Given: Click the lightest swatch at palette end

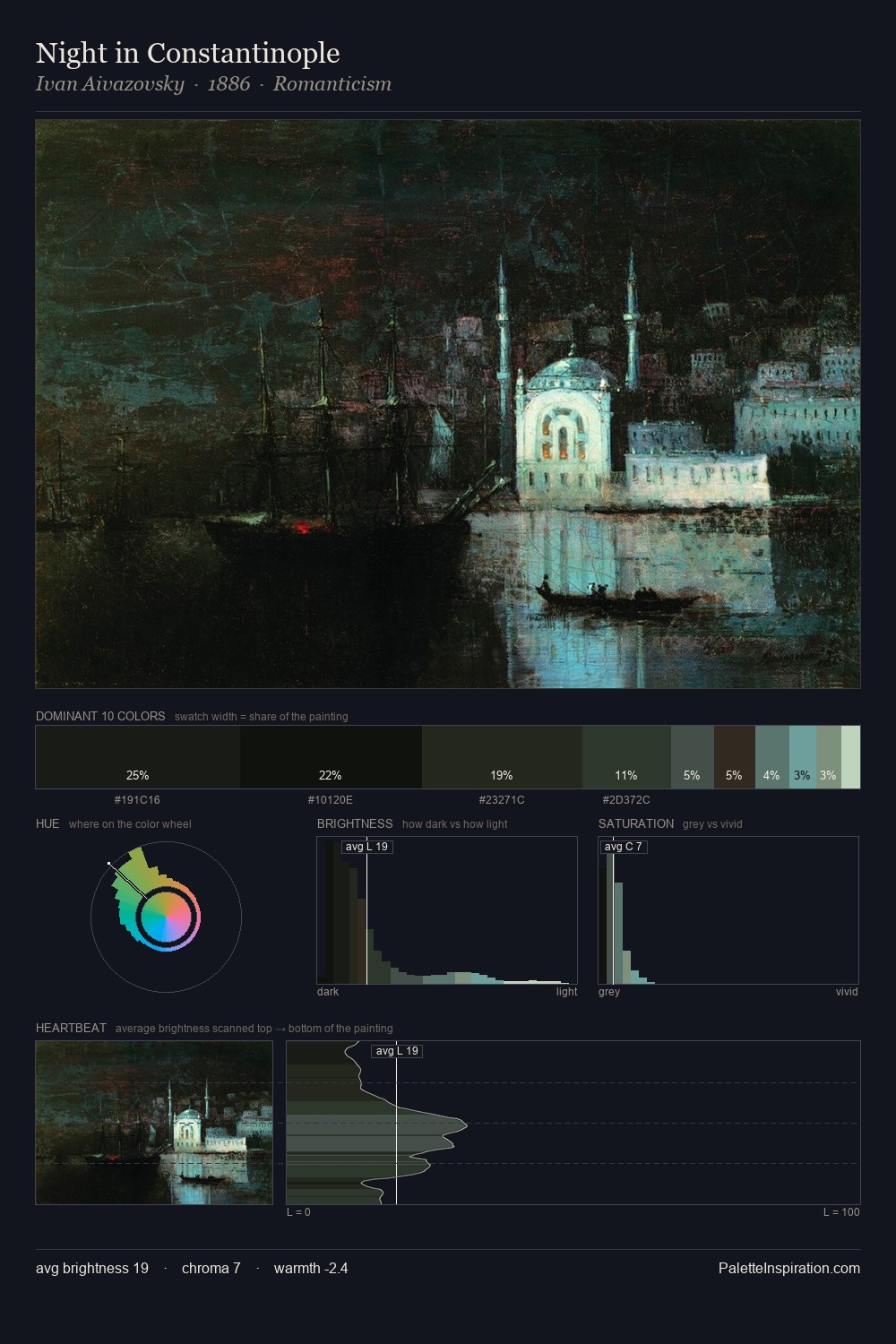Looking at the screenshot, I should point(851,757).
